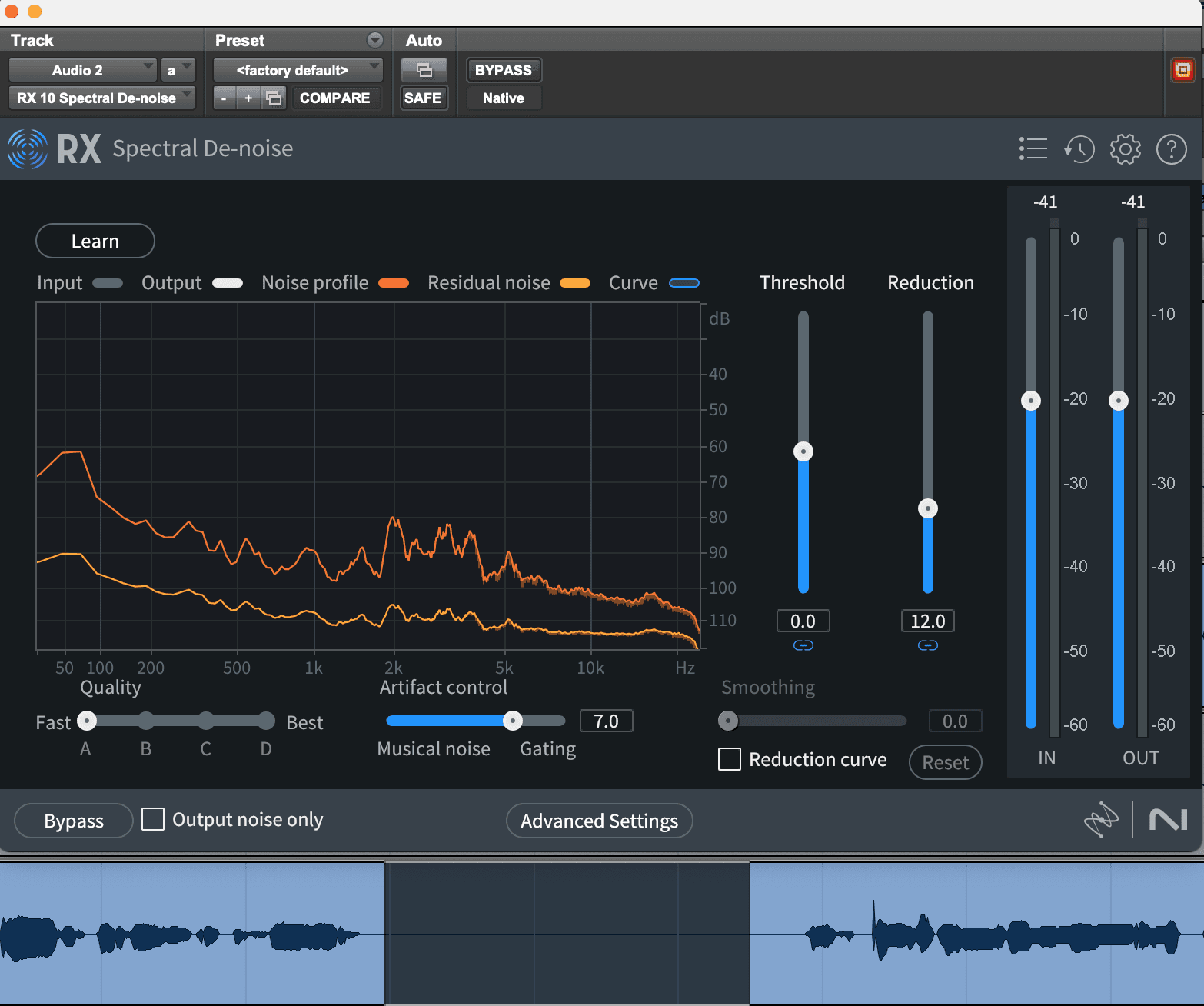Click the Reduction link chain icon

(928, 645)
